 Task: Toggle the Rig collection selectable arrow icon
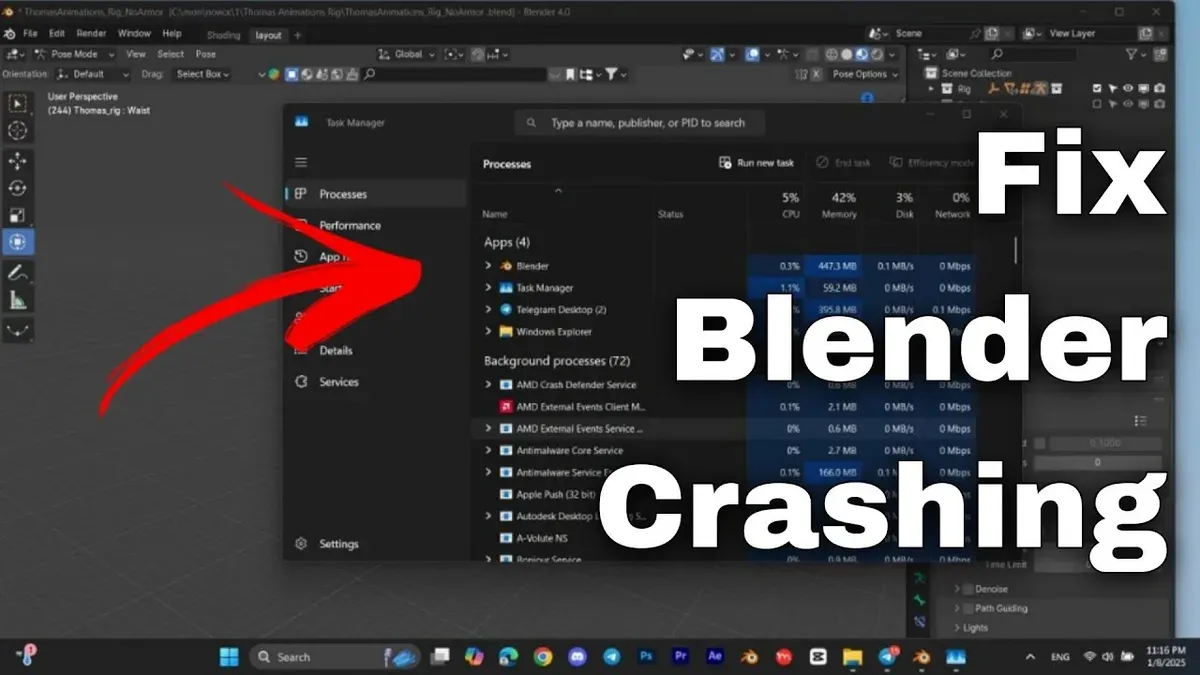(1113, 89)
